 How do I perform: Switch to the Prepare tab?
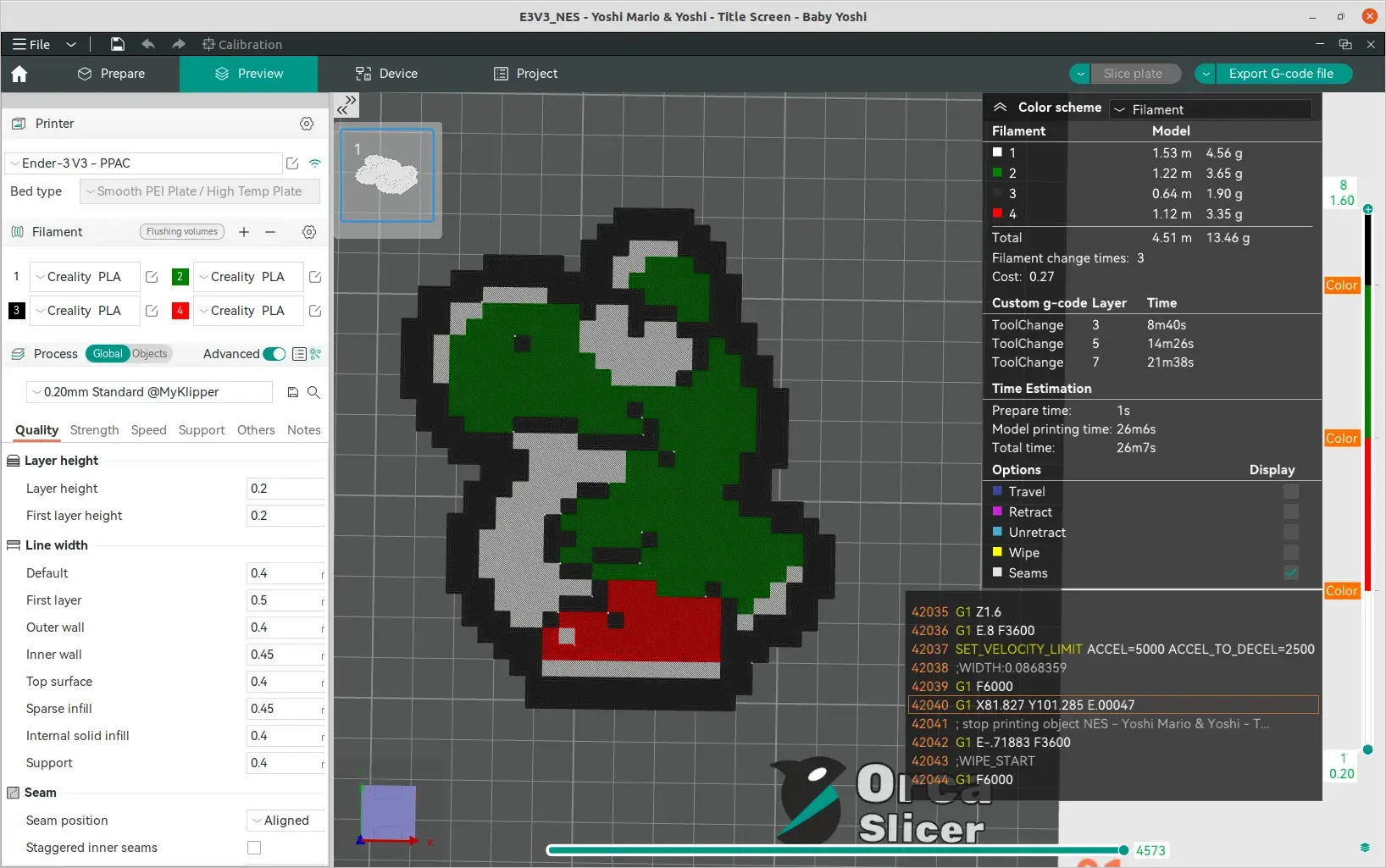(111, 74)
